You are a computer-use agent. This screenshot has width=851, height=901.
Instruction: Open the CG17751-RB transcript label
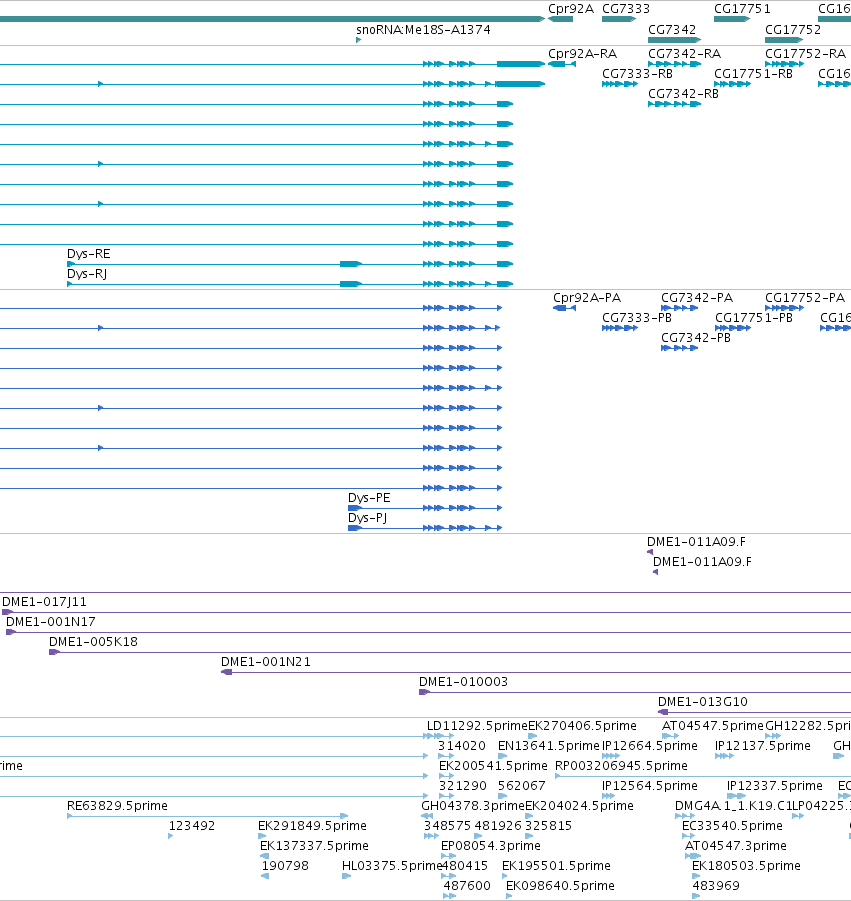point(753,74)
